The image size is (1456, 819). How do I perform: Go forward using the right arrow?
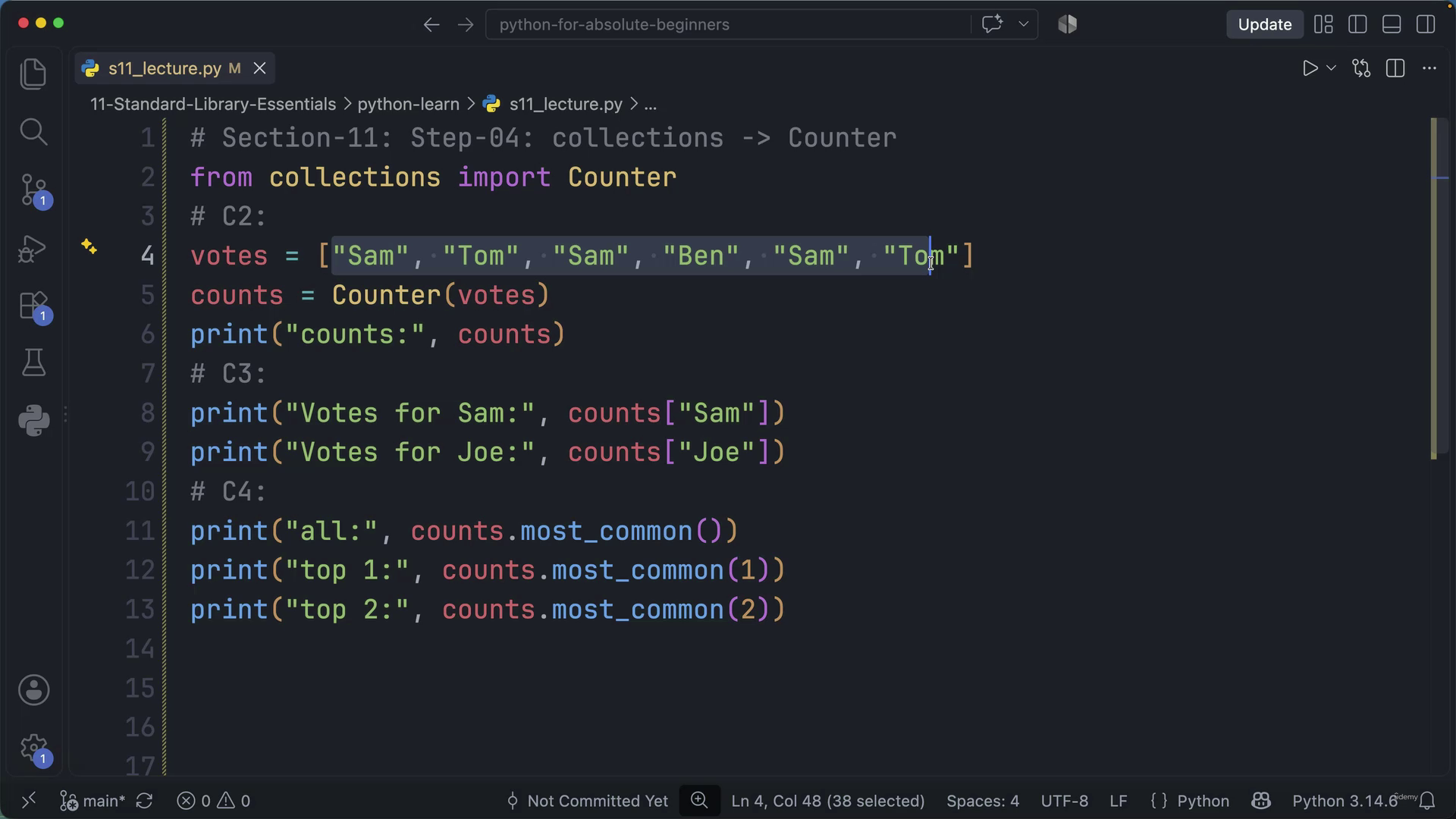[x=466, y=24]
